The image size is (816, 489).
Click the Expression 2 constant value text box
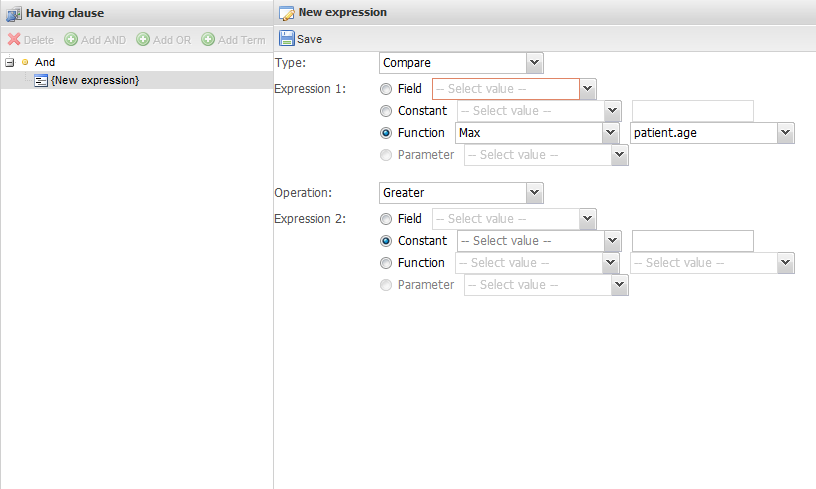click(693, 241)
